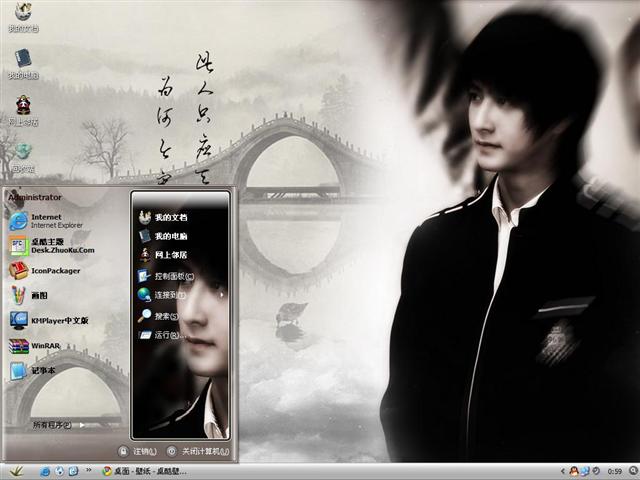Image resolution: width=640 pixels, height=480 pixels.
Task: Click network connection tray icon
Action: 585,471
